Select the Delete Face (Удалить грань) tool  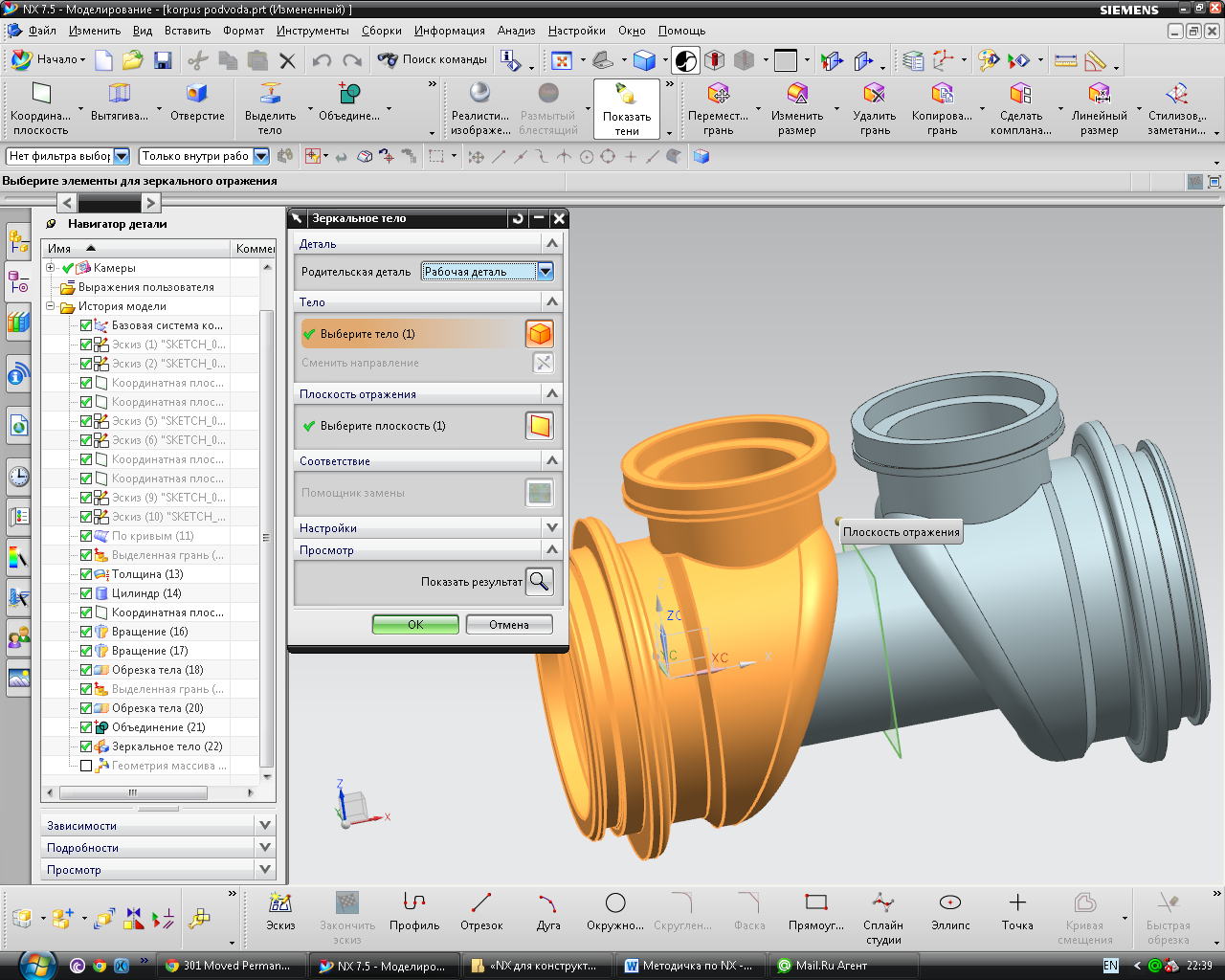coord(875,94)
